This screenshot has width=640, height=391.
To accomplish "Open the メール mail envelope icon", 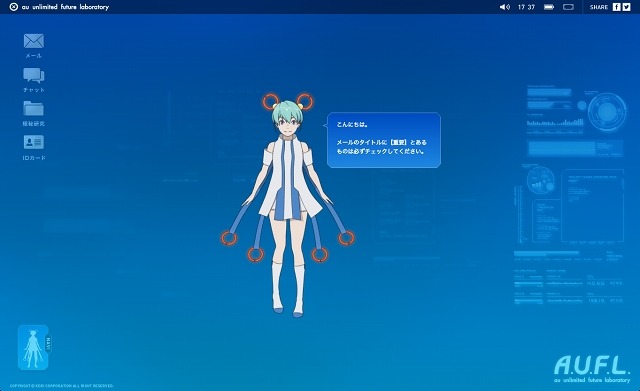I will pos(34,41).
